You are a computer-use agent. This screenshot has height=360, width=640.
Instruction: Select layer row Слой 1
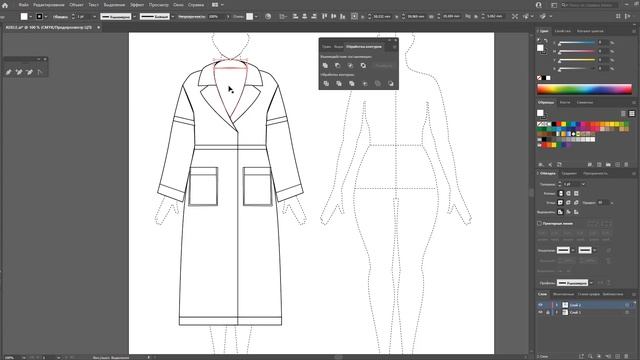[x=587, y=312]
